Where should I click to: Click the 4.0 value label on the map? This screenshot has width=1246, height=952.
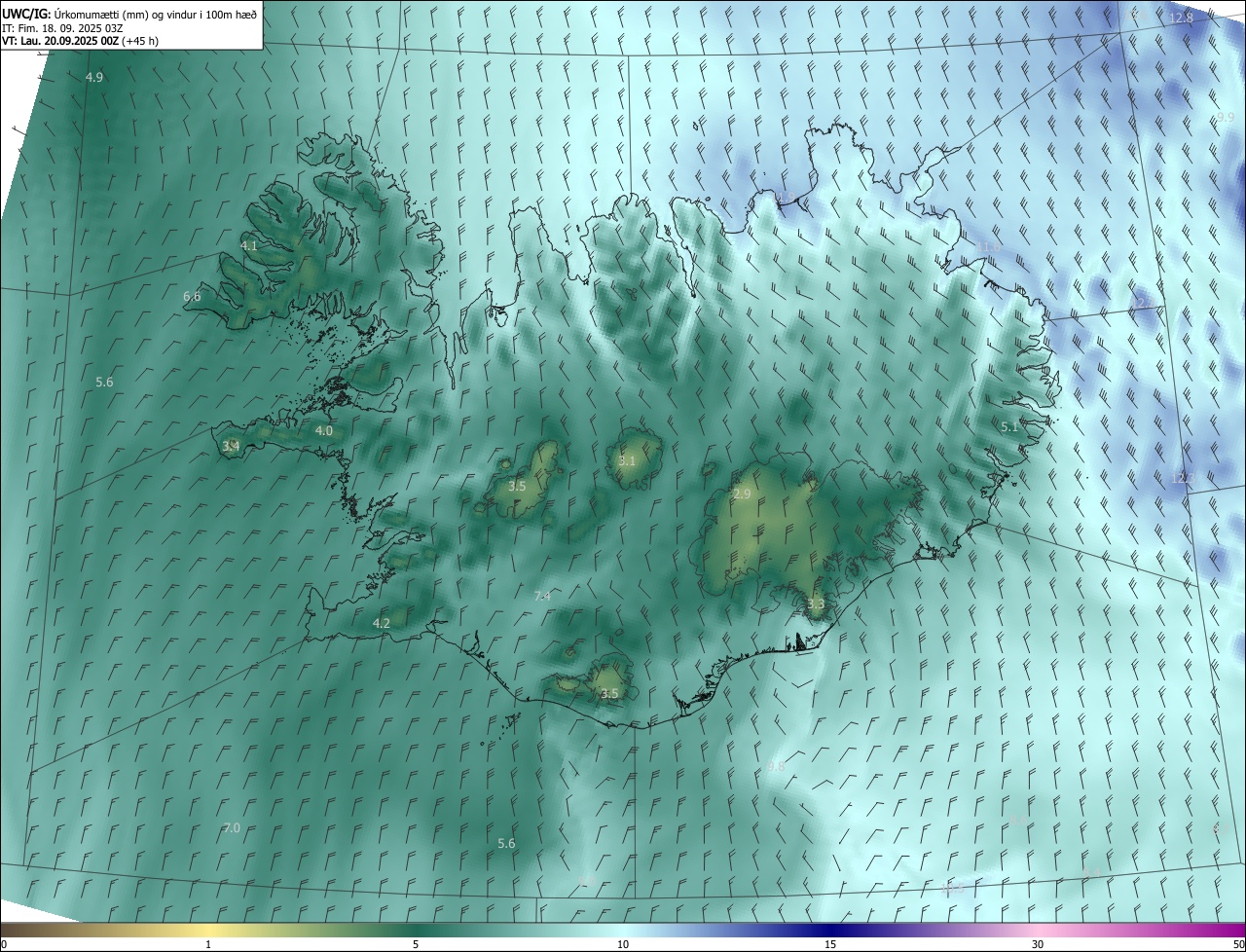[324, 430]
